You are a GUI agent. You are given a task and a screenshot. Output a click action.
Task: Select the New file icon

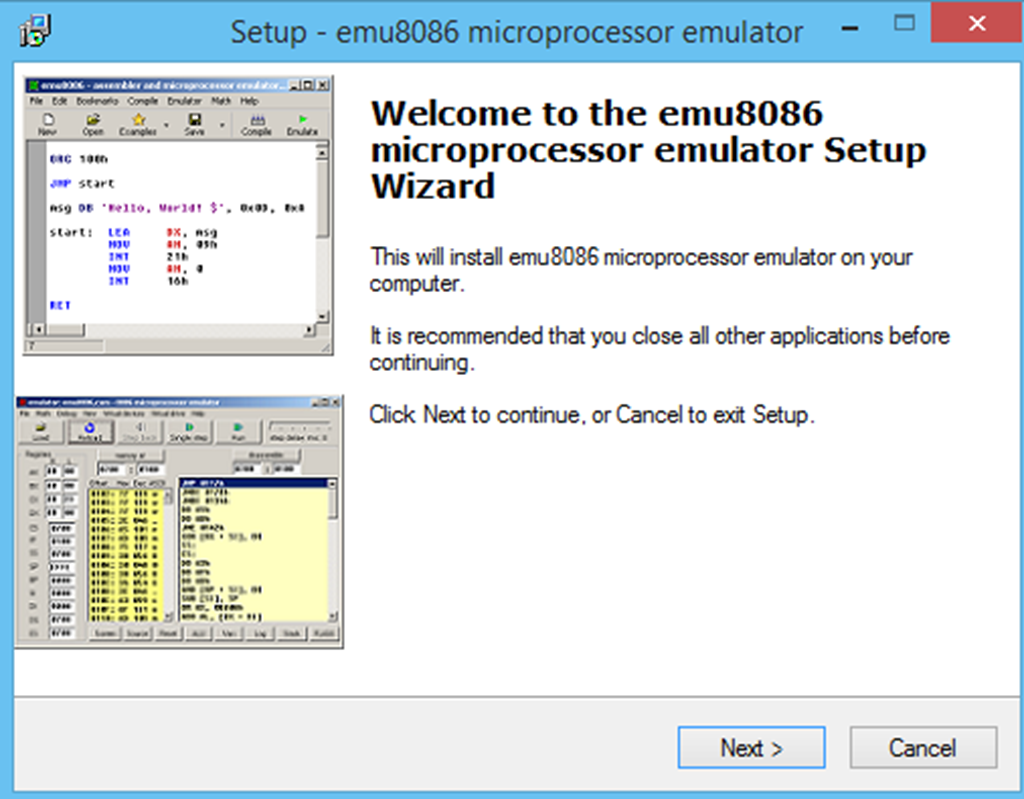[x=48, y=118]
